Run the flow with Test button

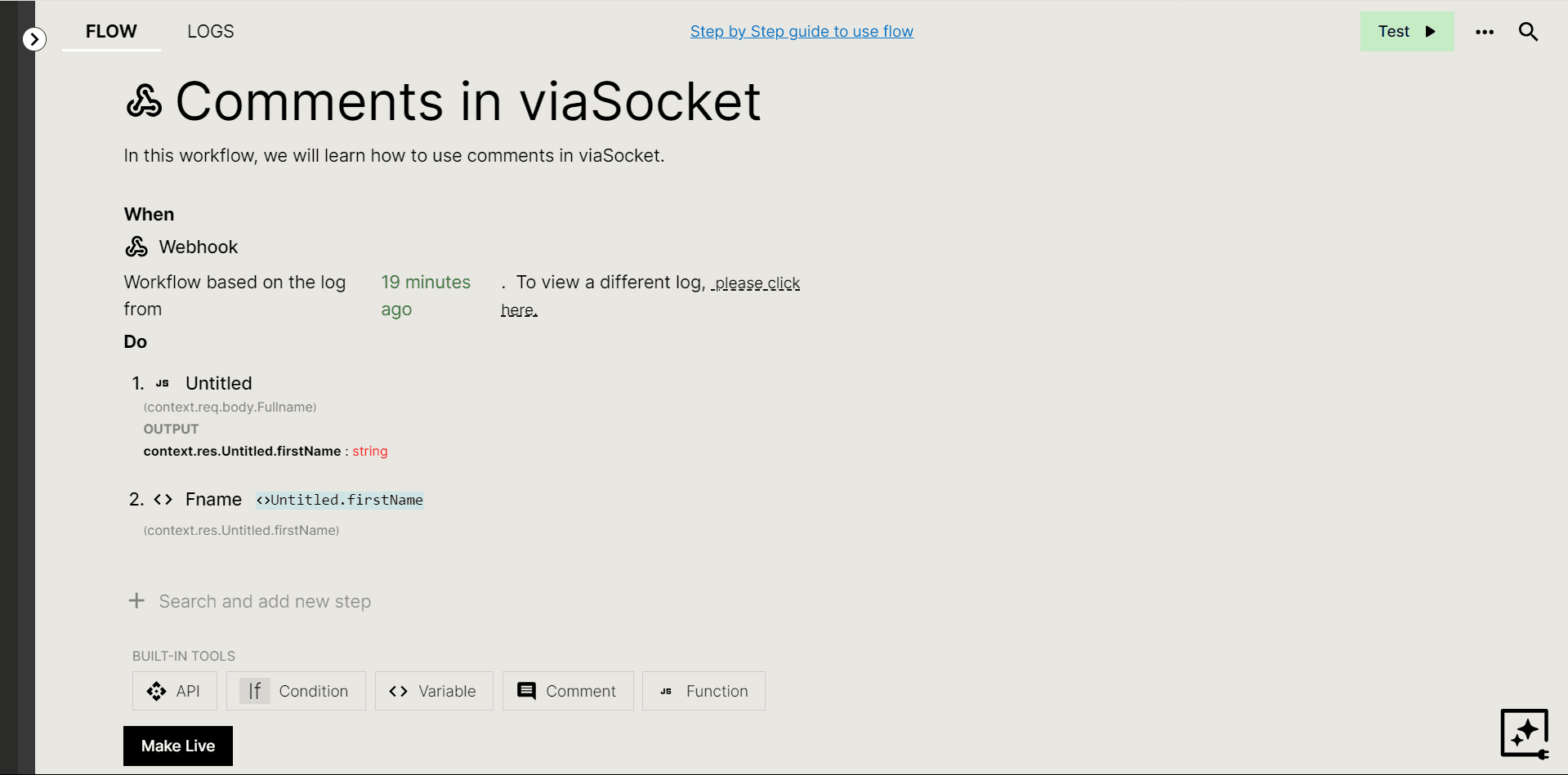[x=1407, y=31]
